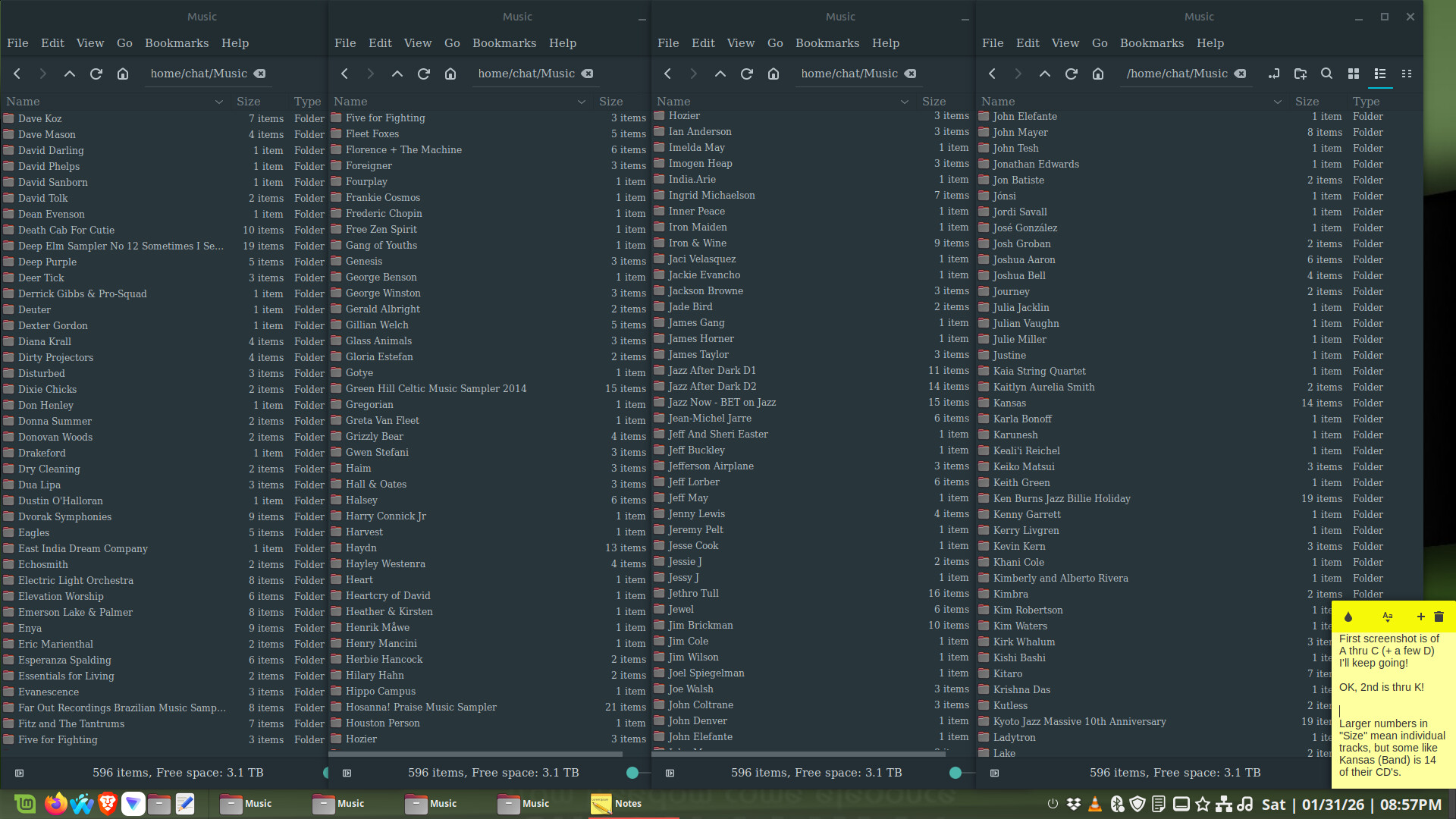Click the Notes taskbar button
Viewport: 1456px width, 819px height.
617,804
